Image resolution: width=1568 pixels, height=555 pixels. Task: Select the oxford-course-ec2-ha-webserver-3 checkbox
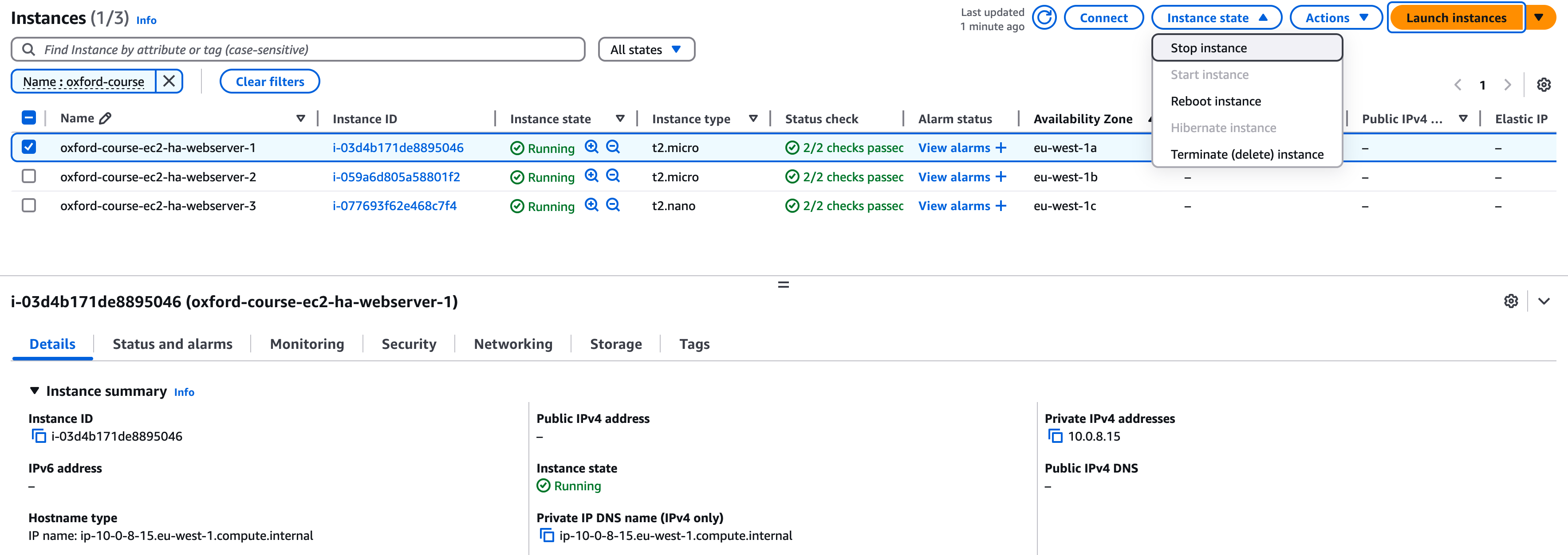coord(28,206)
